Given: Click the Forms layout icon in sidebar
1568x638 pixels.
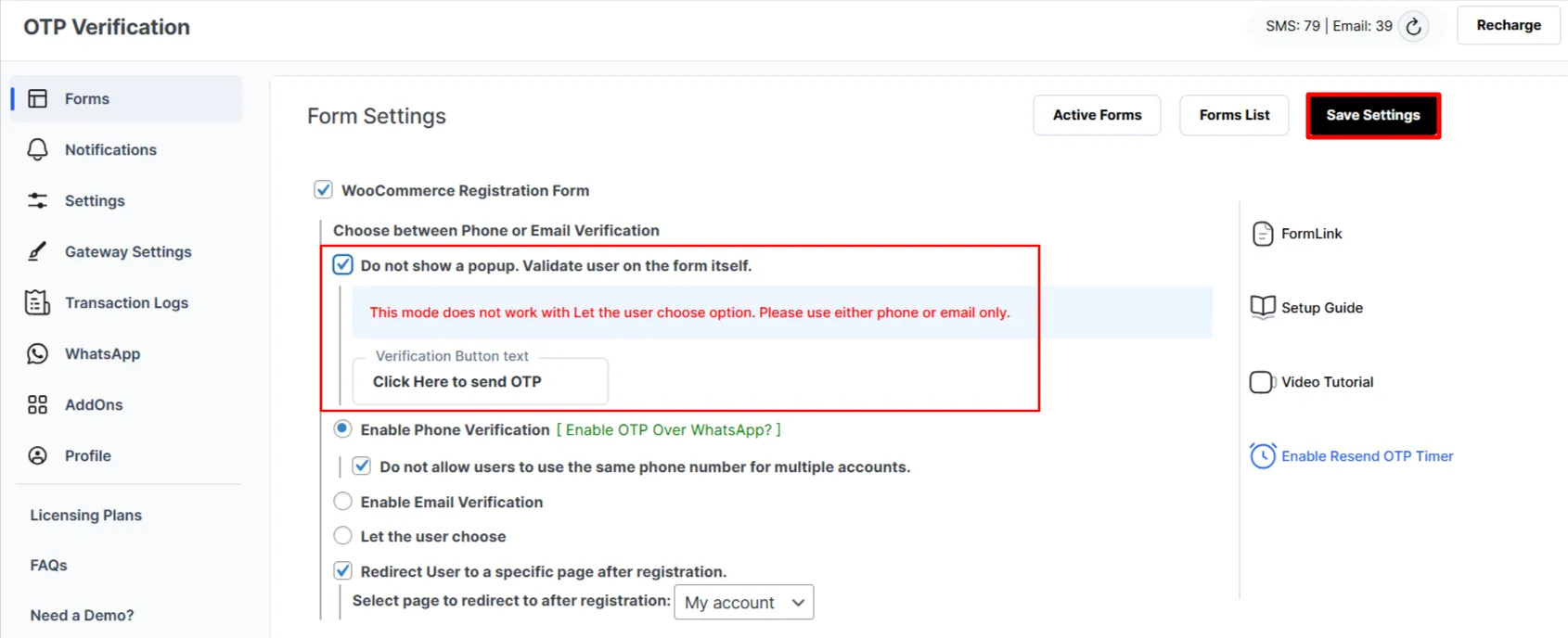Looking at the screenshot, I should (37, 98).
